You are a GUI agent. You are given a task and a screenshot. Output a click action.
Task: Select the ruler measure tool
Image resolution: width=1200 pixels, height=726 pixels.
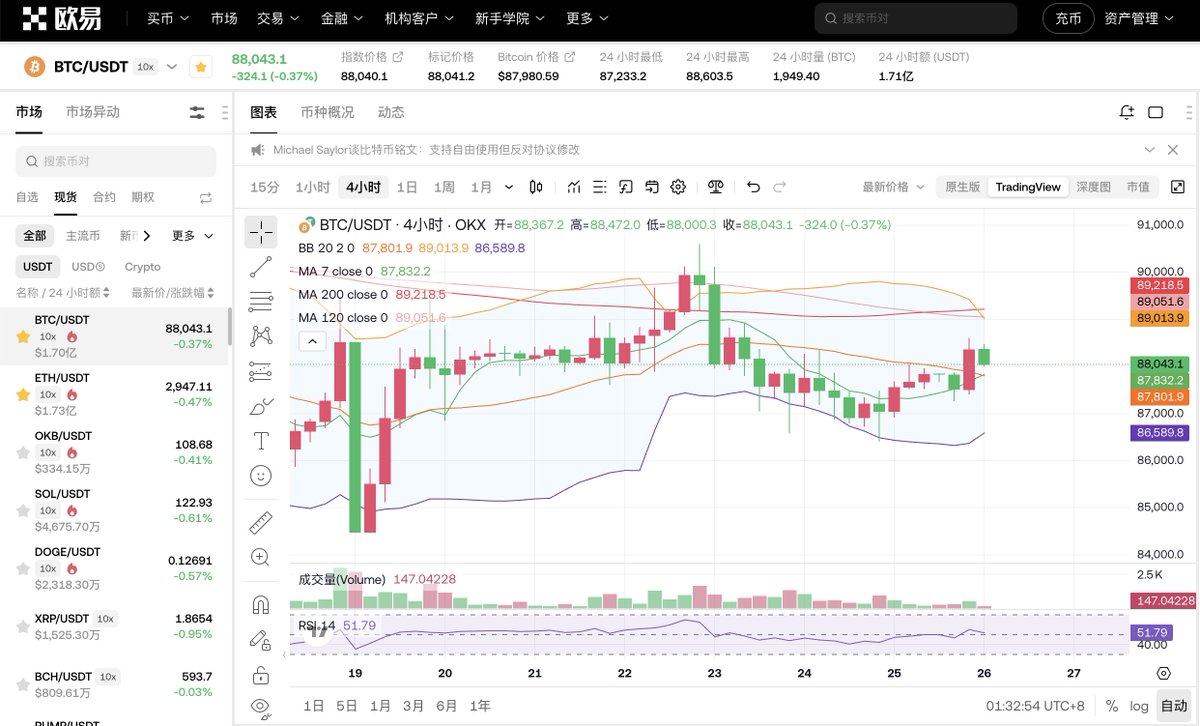tap(261, 523)
